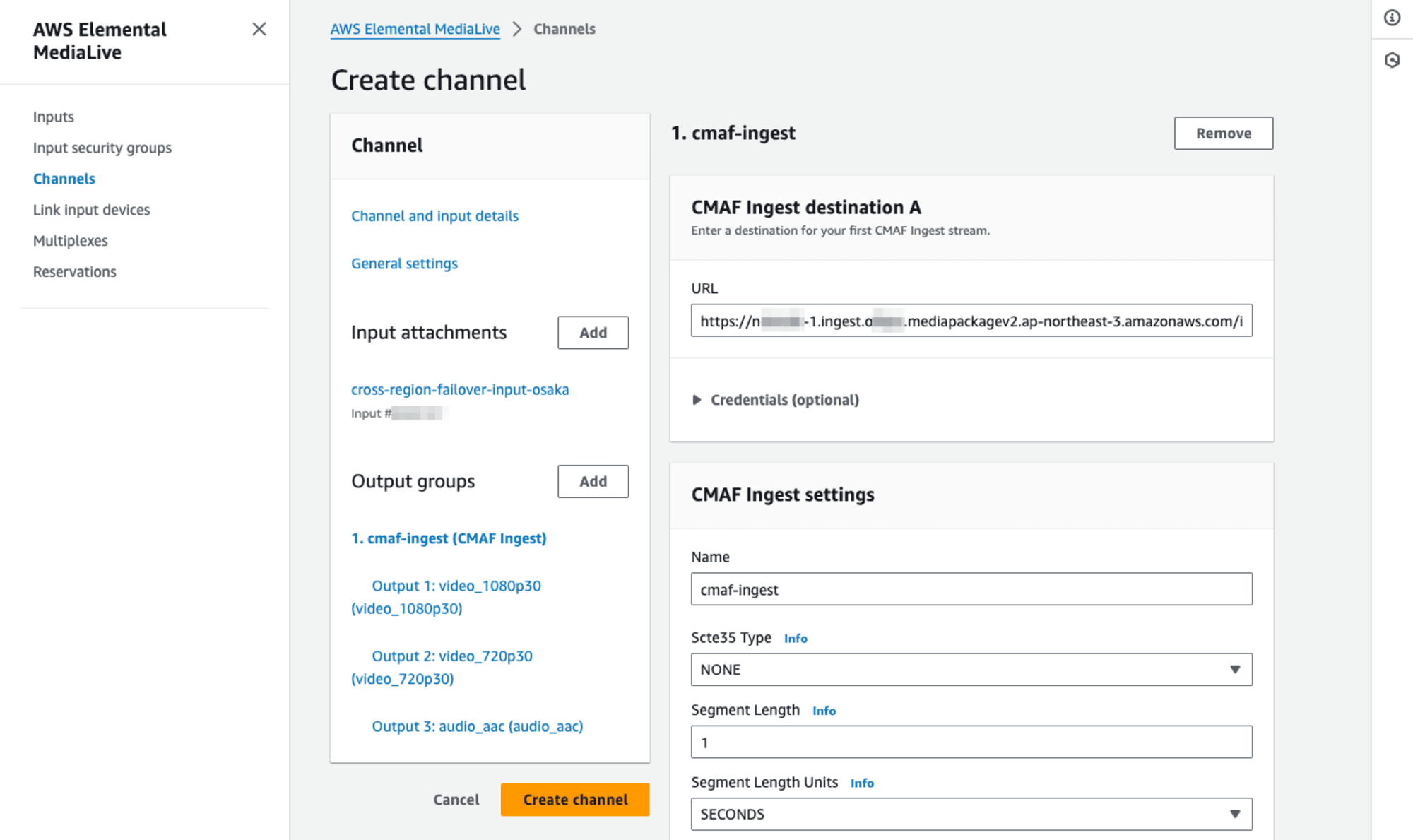The image size is (1413, 840).
Task: Select the cmaf-ingest (CMAF Ingest) output group
Action: click(x=449, y=538)
